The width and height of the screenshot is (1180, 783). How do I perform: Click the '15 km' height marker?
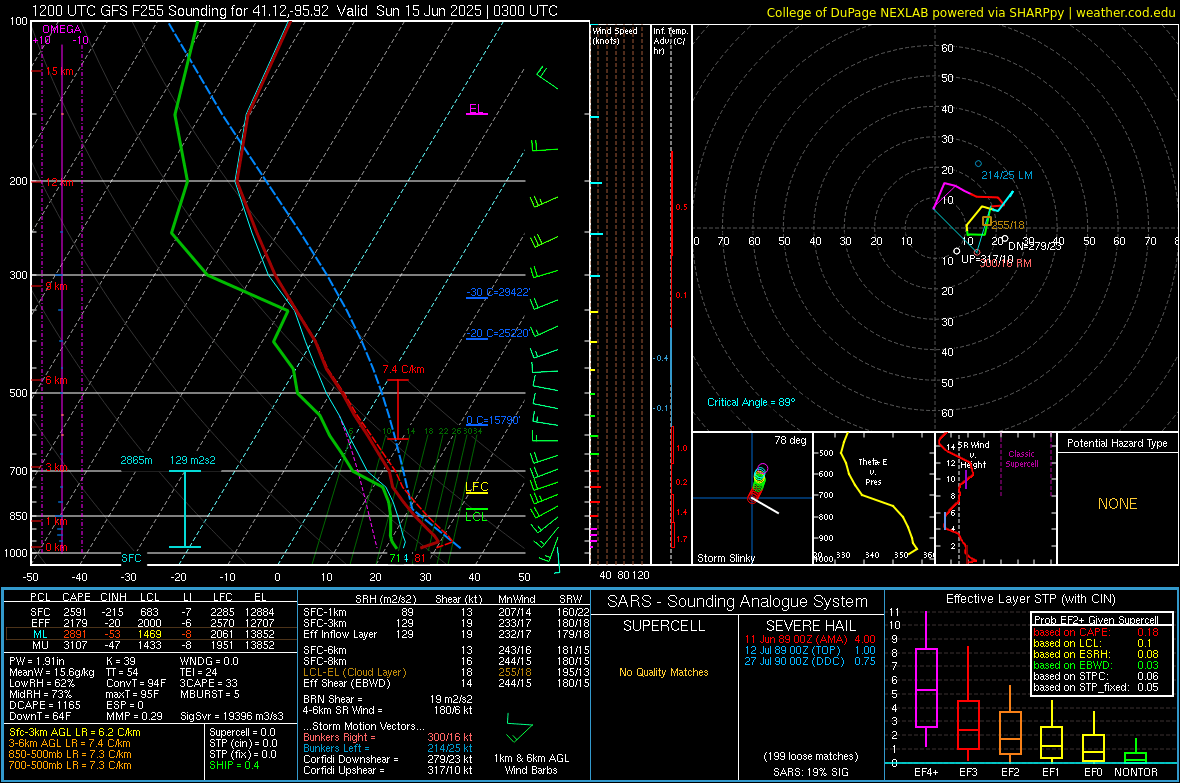tap(59, 72)
